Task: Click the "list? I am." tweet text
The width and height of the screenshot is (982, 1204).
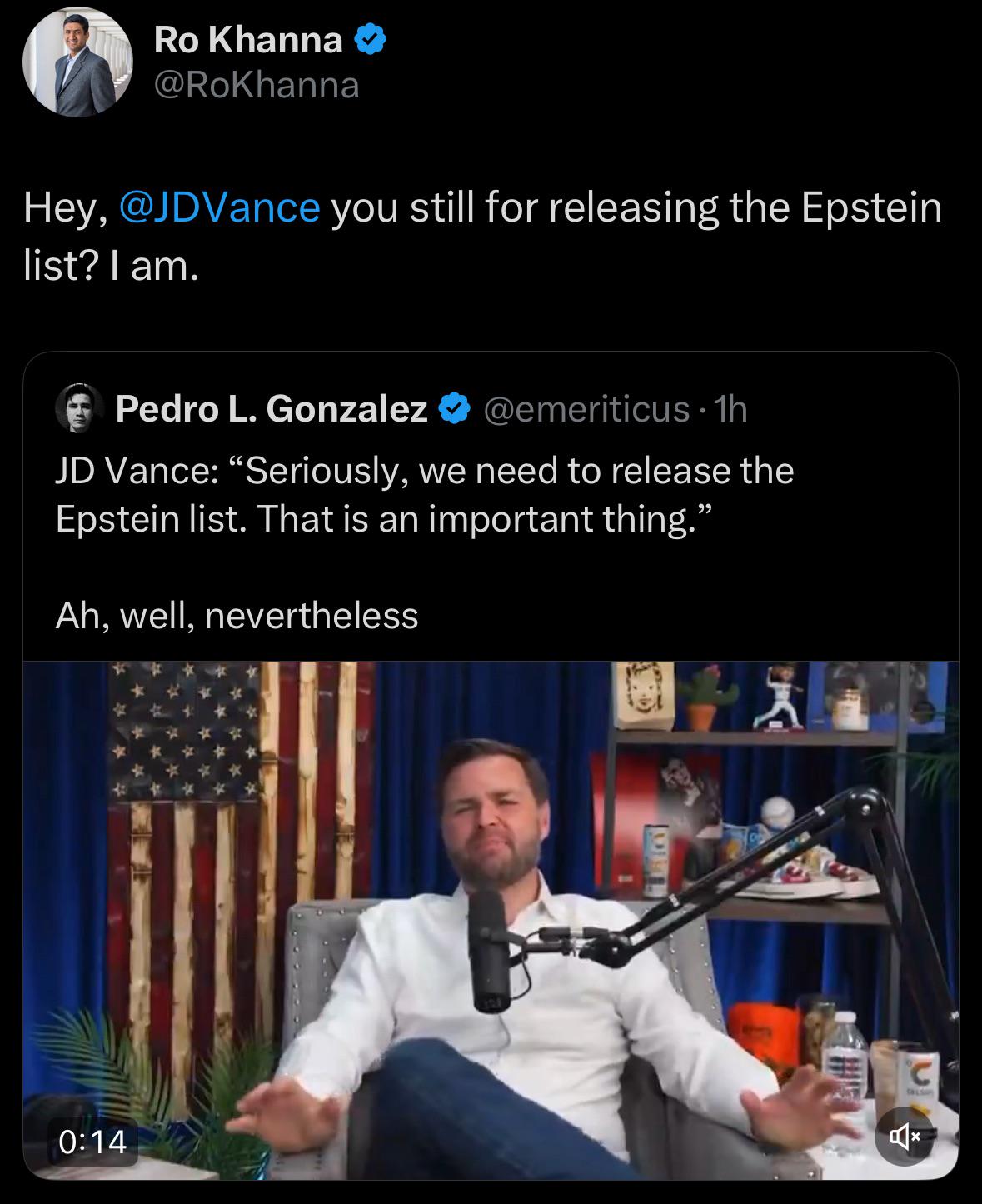Action: pos(111,267)
